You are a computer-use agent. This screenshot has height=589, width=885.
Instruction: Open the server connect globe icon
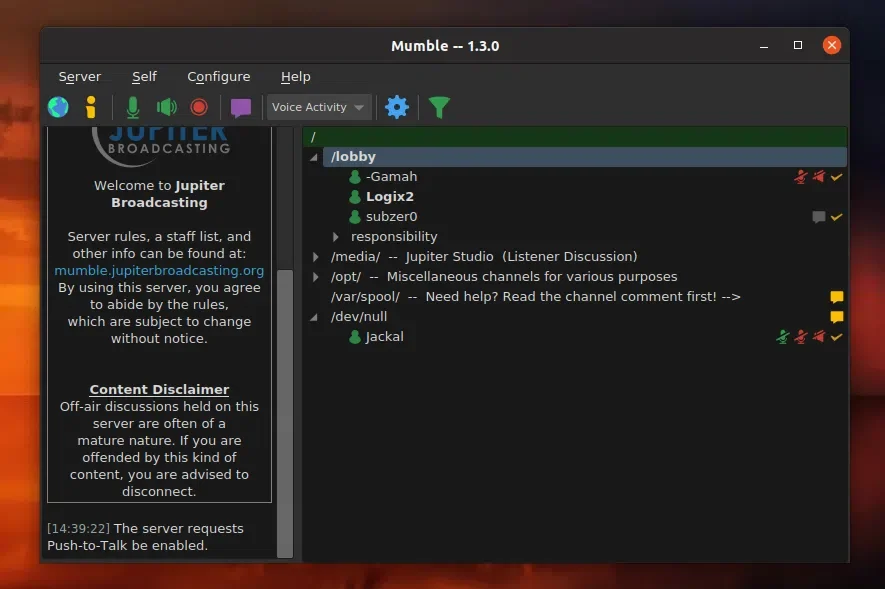point(58,107)
